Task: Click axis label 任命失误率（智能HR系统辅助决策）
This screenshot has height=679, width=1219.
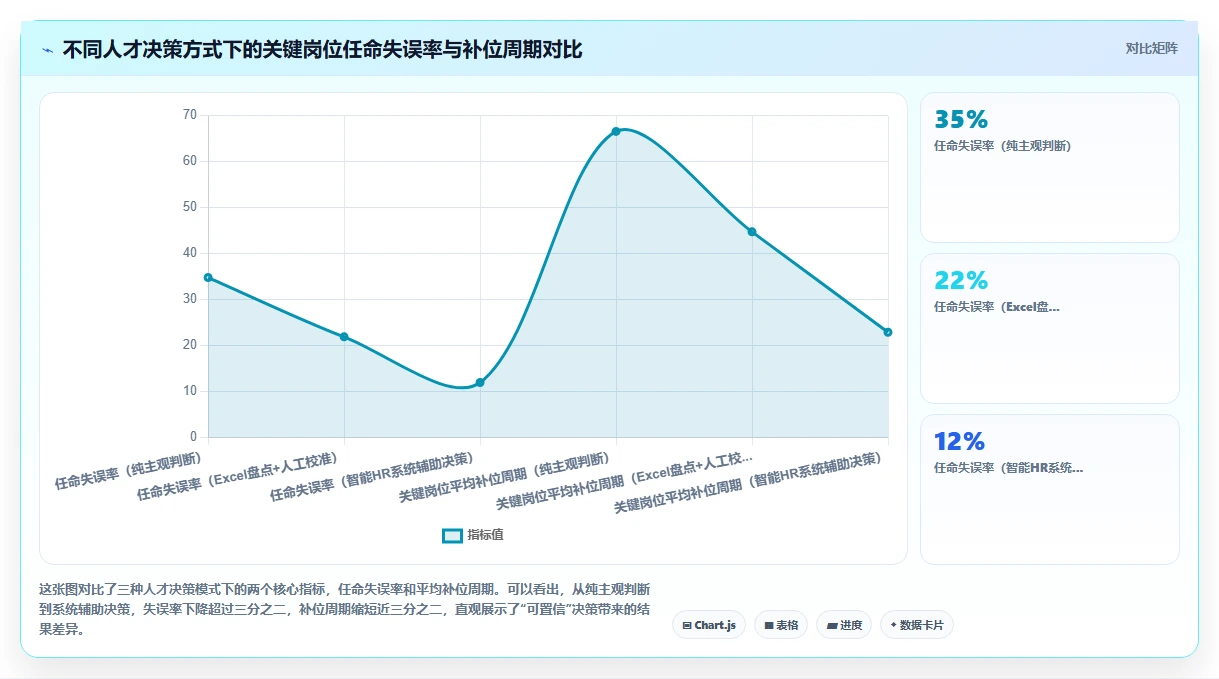Action: (x=372, y=476)
